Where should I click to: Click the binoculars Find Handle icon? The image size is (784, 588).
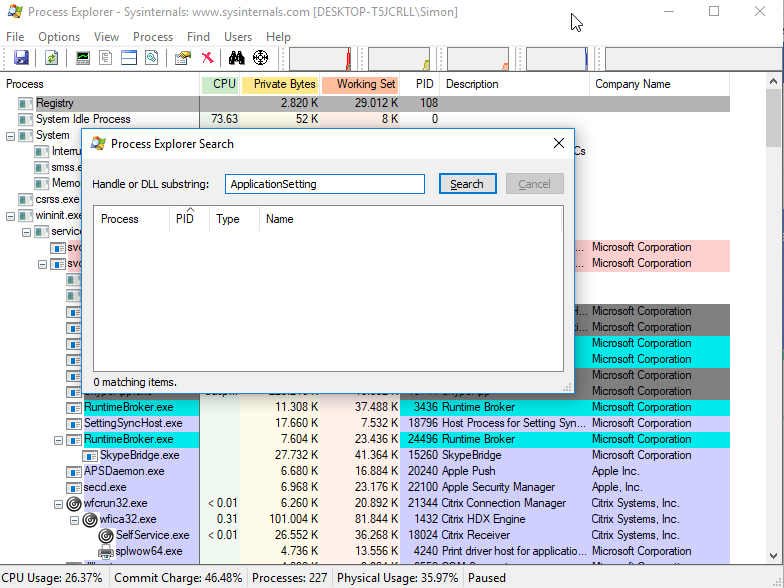coord(236,58)
